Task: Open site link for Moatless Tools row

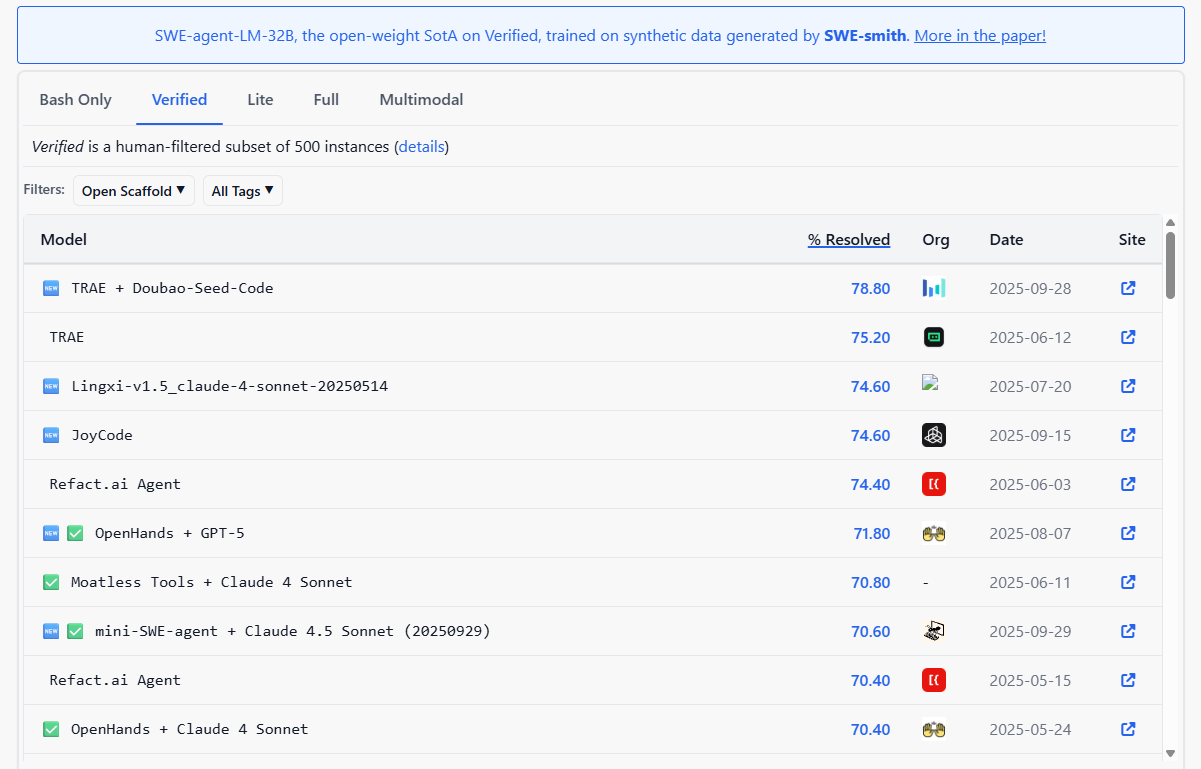Action: pyautogui.click(x=1128, y=582)
